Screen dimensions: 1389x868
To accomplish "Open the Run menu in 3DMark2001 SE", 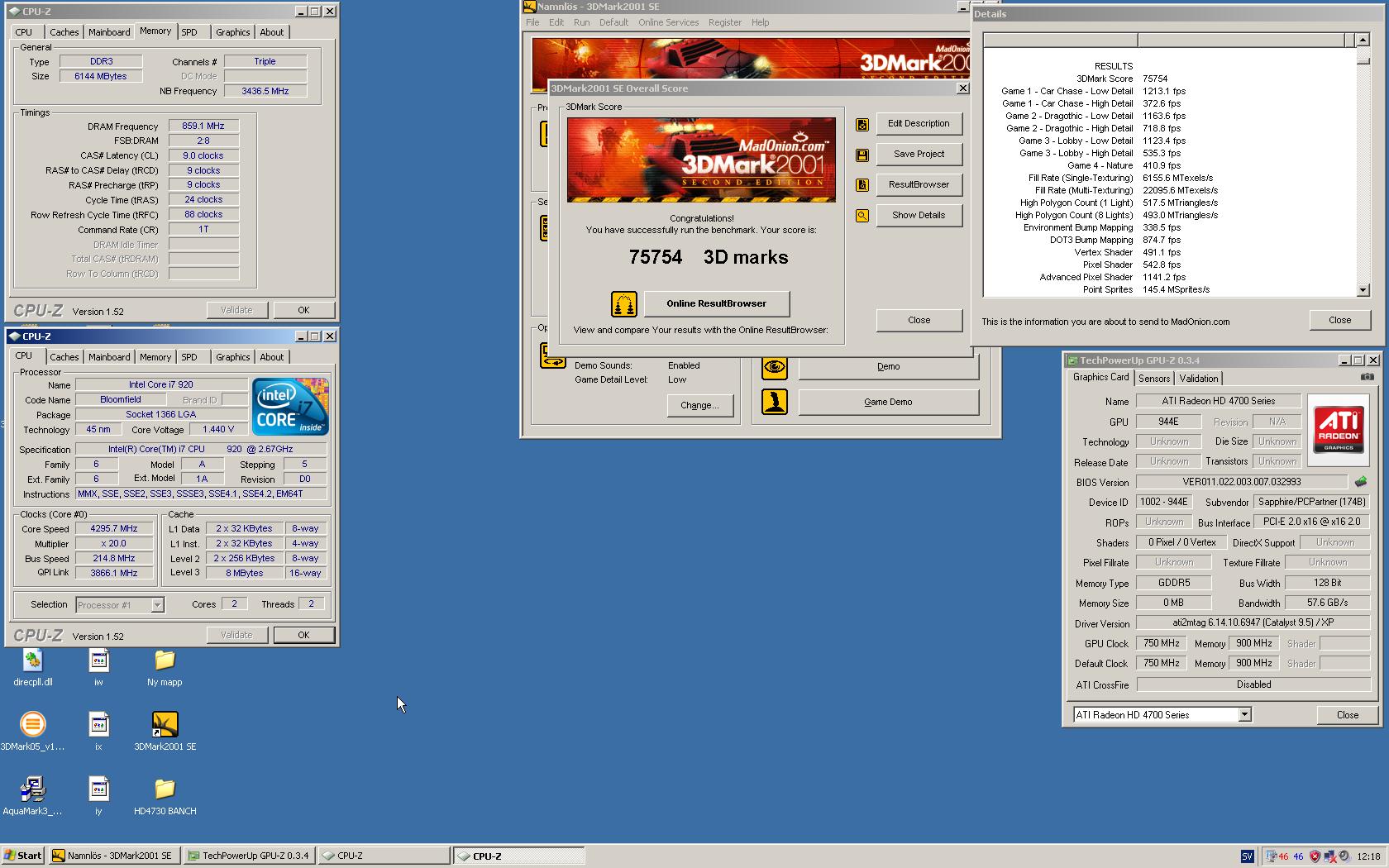I will [x=582, y=23].
